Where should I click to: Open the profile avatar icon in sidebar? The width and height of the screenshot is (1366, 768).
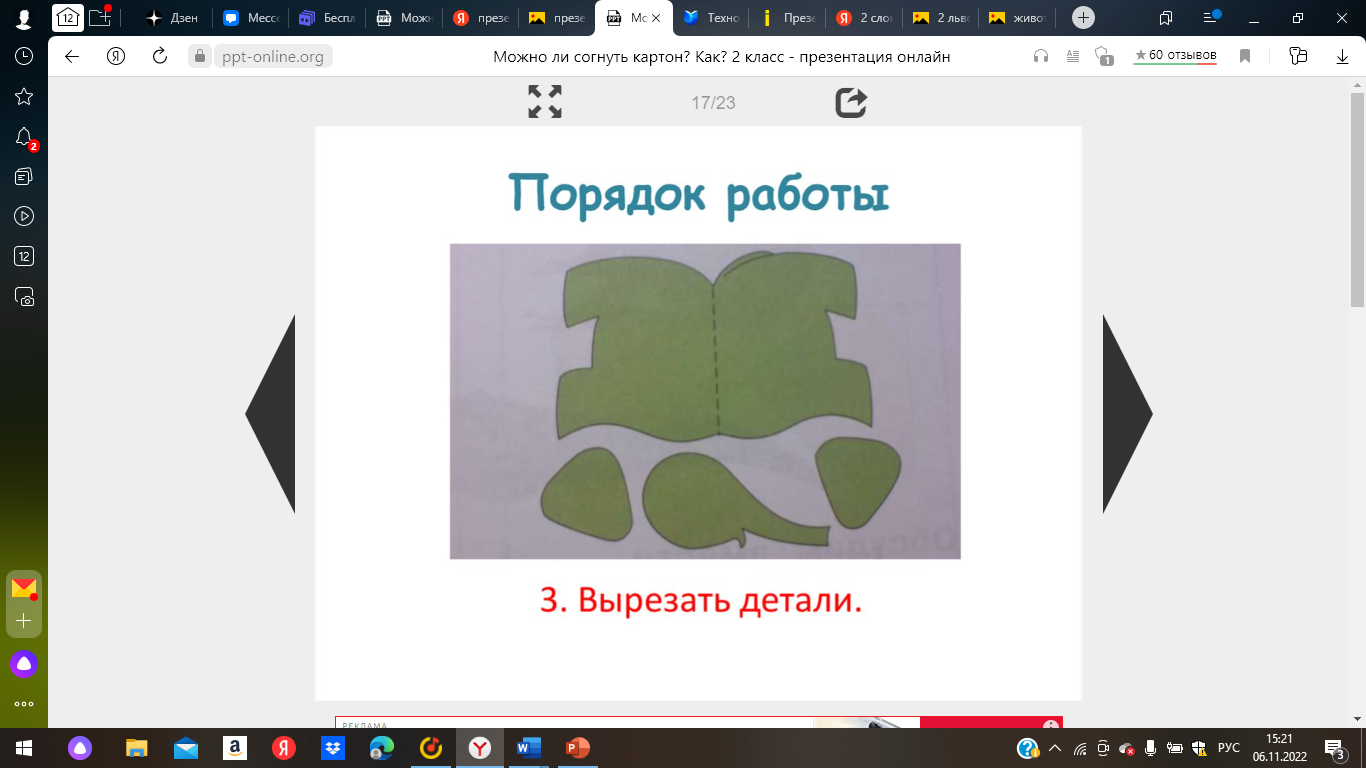point(24,17)
